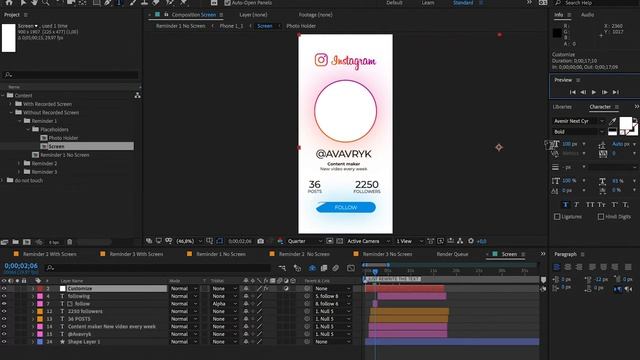Open the Bold font style dropdown
The height and width of the screenshot is (360, 640).
pyautogui.click(x=578, y=132)
